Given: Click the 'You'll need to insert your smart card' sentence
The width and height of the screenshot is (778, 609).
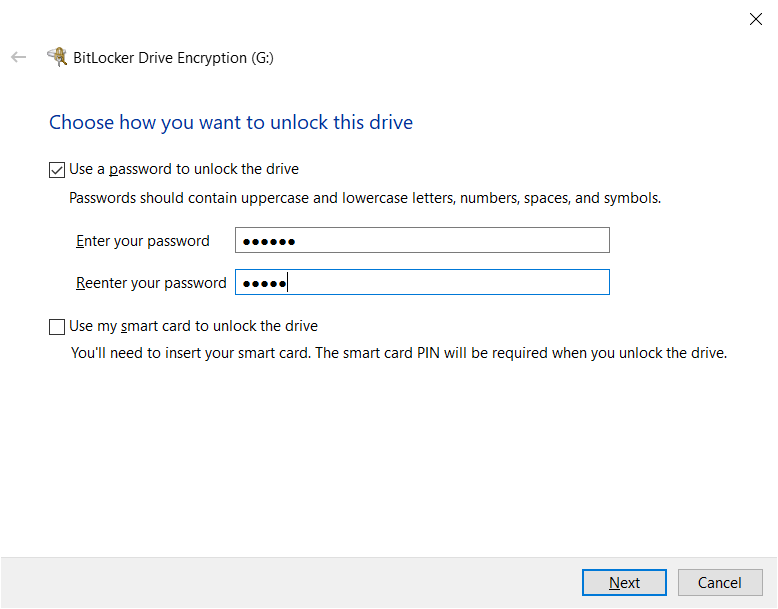Looking at the screenshot, I should point(191,353).
